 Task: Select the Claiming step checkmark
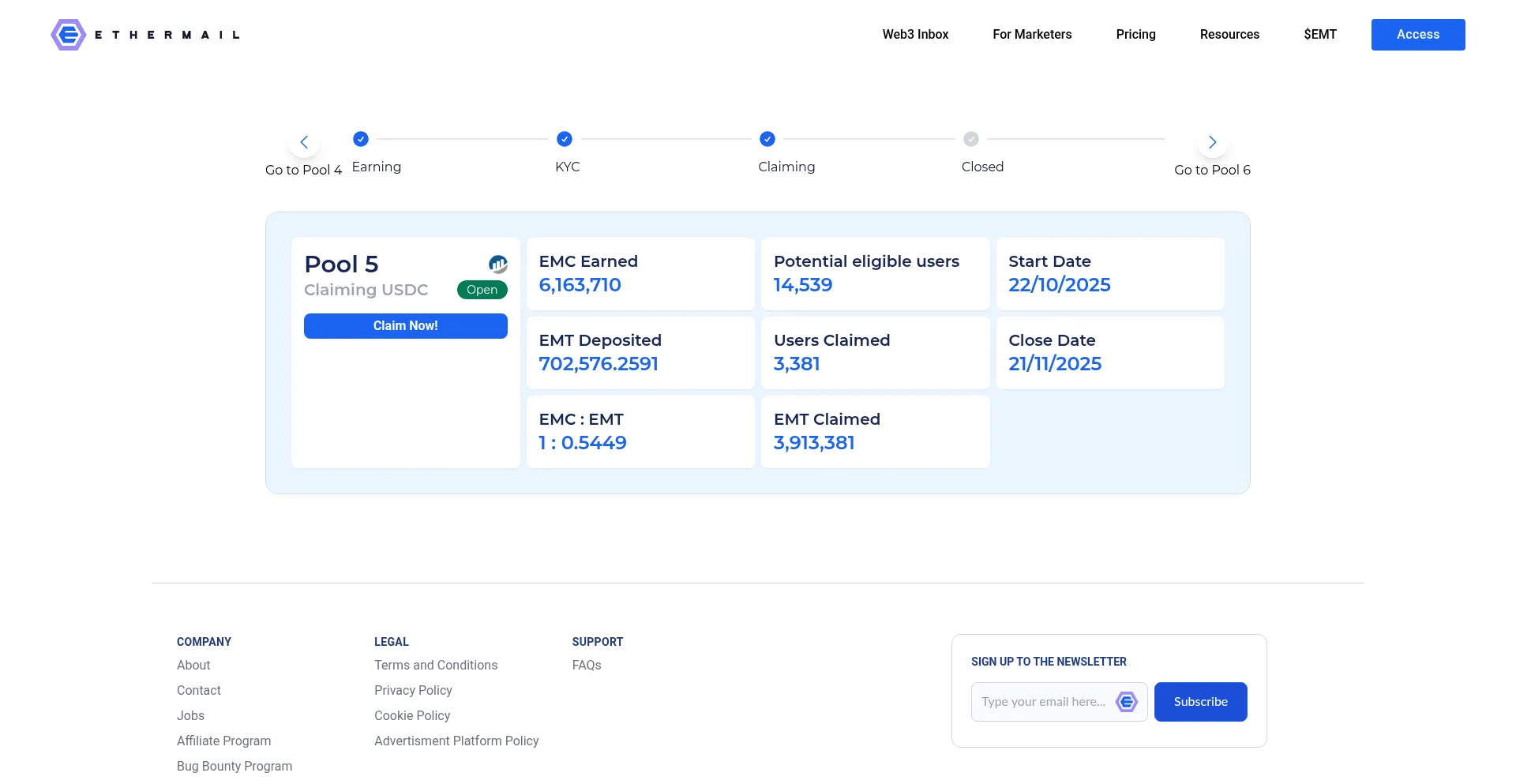(x=767, y=139)
